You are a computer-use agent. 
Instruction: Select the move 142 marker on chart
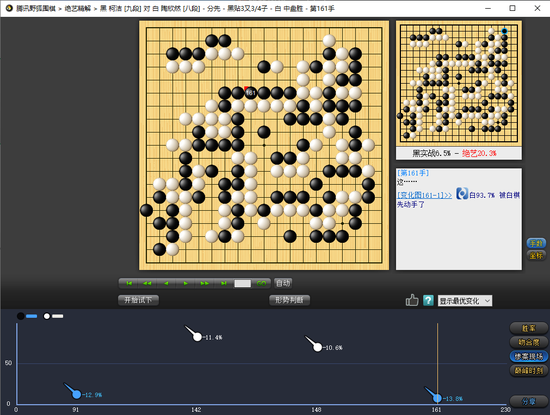[197, 337]
